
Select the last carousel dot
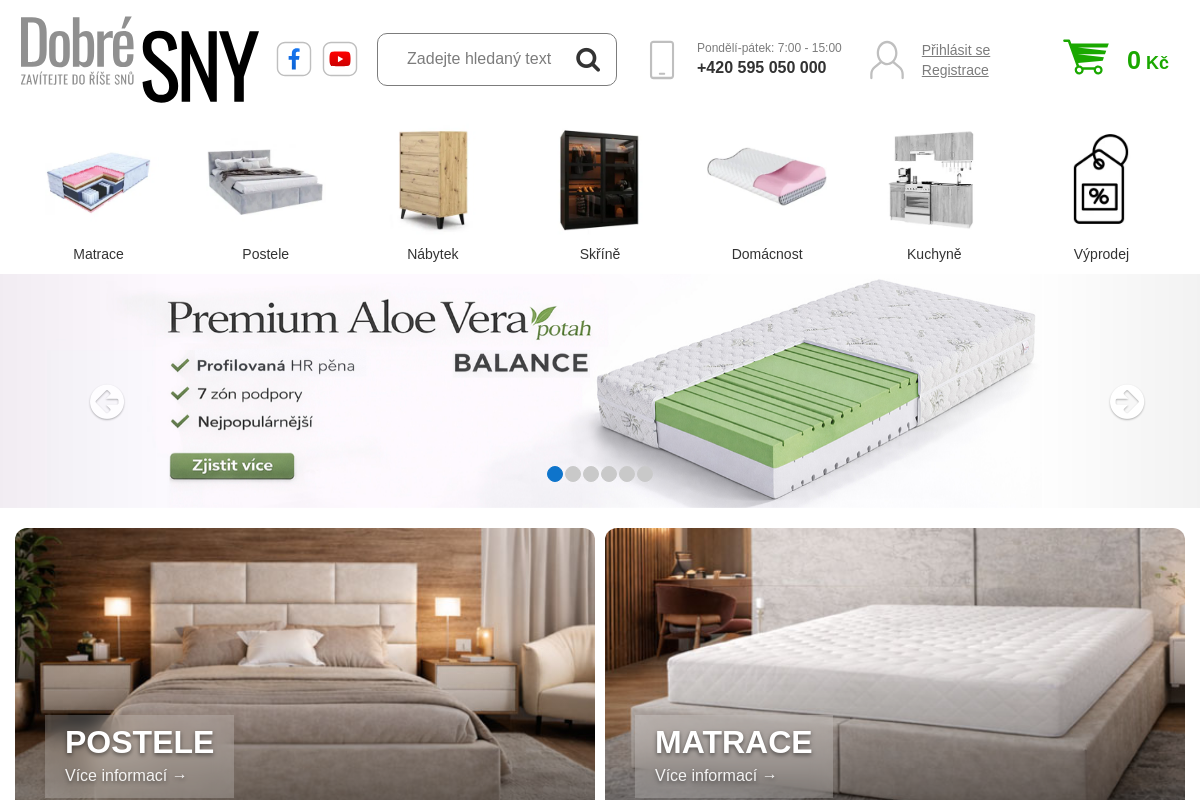[x=645, y=474]
